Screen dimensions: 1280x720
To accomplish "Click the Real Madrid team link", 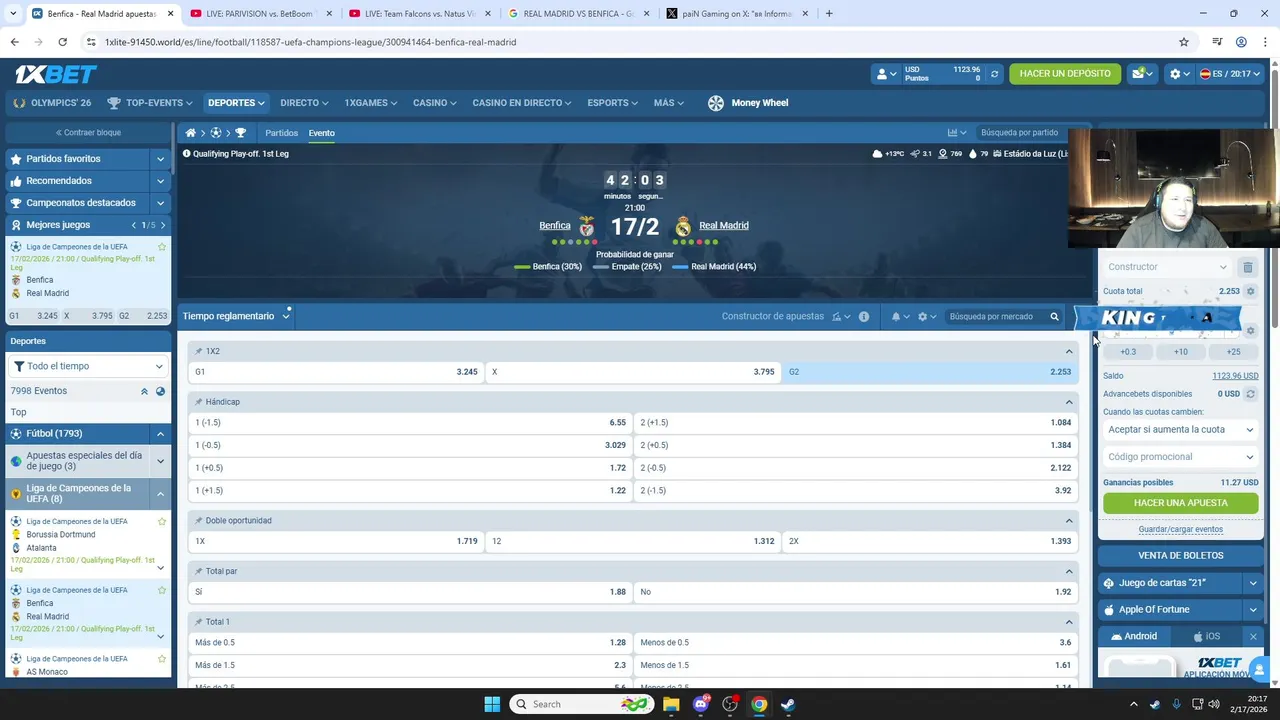I will pos(724,226).
